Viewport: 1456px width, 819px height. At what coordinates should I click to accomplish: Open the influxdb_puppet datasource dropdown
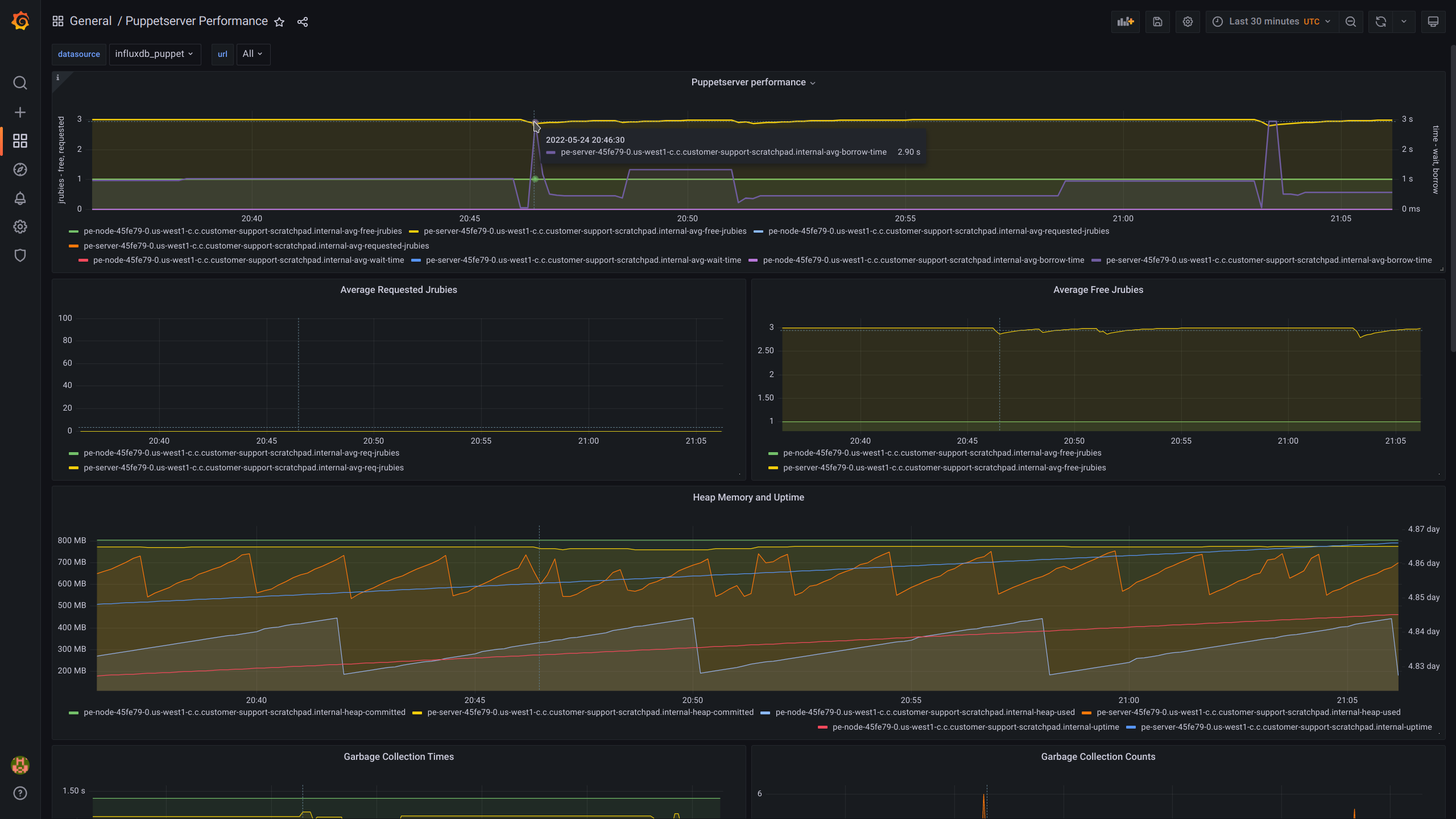click(x=154, y=54)
